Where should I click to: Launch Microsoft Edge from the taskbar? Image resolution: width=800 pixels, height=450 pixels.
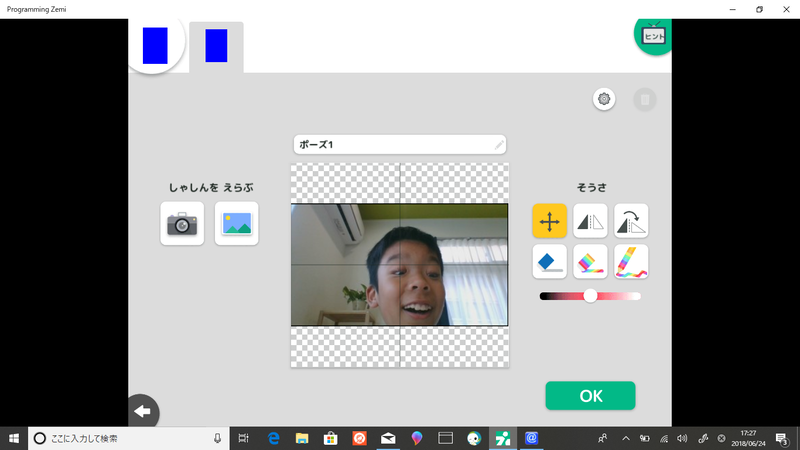pyautogui.click(x=273, y=438)
